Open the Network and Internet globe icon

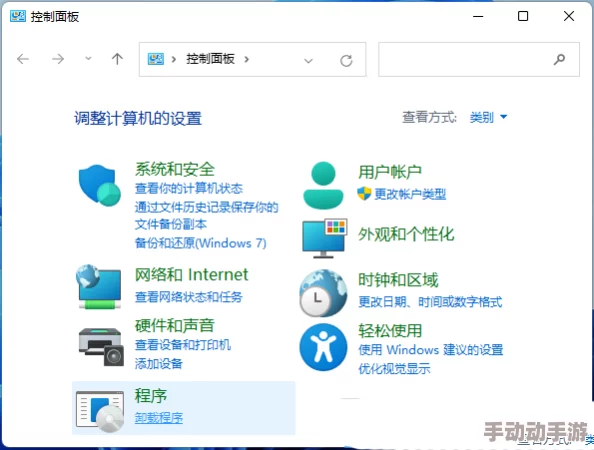pos(99,287)
